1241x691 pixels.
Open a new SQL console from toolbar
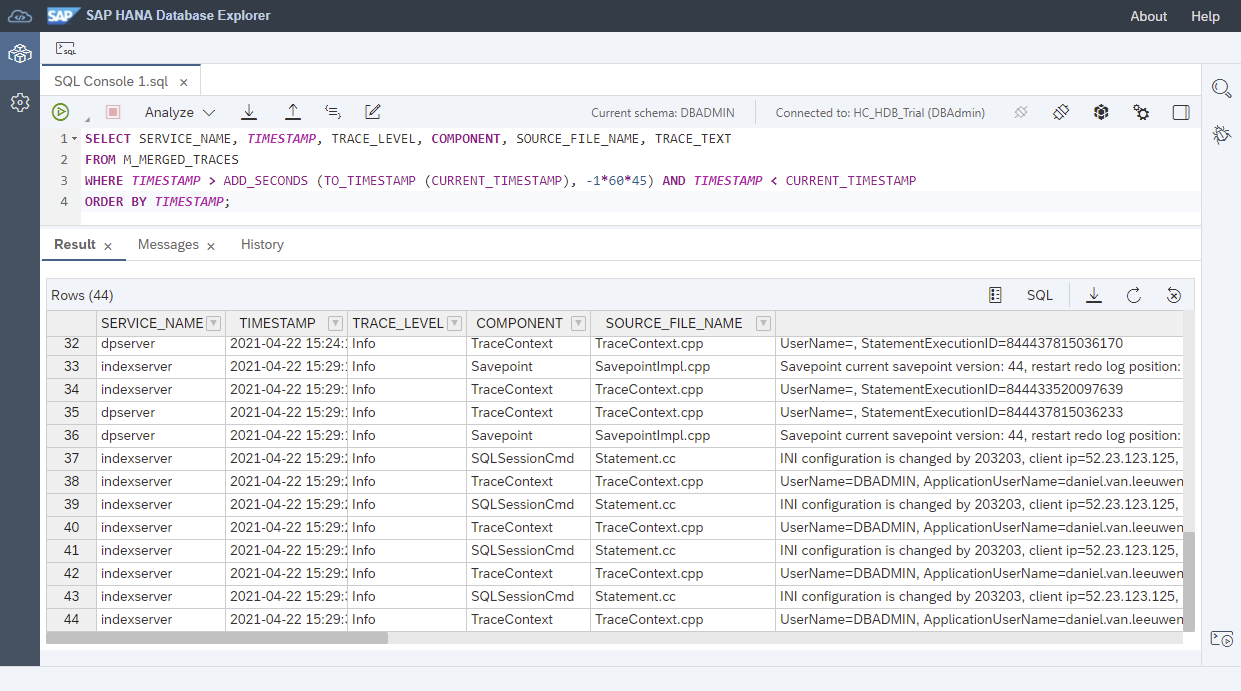(x=65, y=48)
